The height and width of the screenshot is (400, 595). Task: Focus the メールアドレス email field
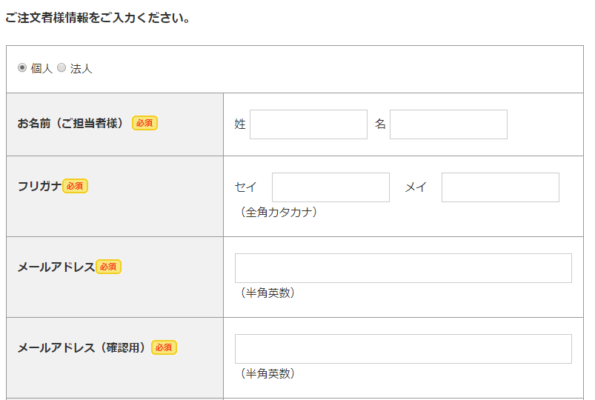coord(403,268)
